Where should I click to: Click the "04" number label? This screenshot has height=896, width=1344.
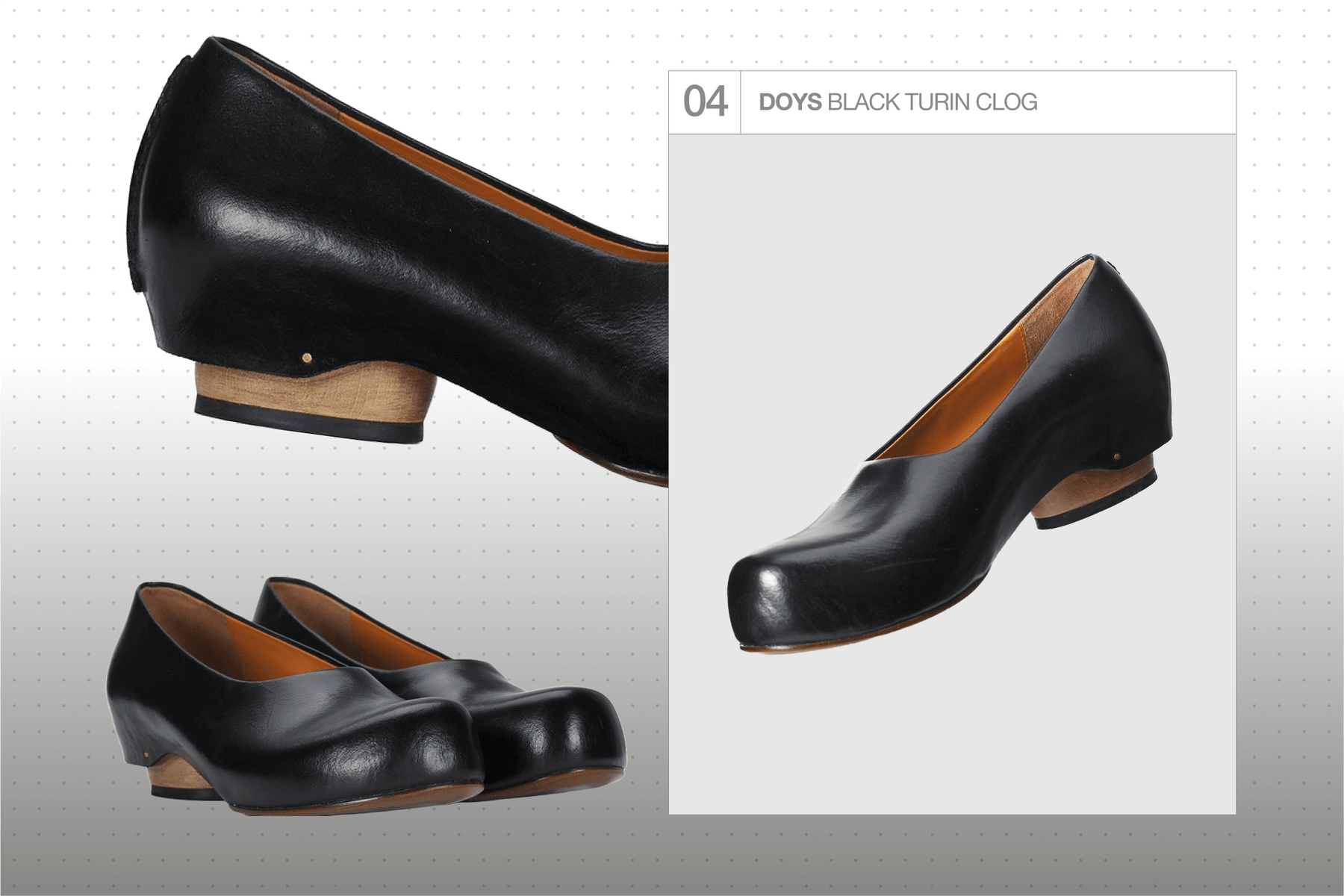tap(705, 102)
